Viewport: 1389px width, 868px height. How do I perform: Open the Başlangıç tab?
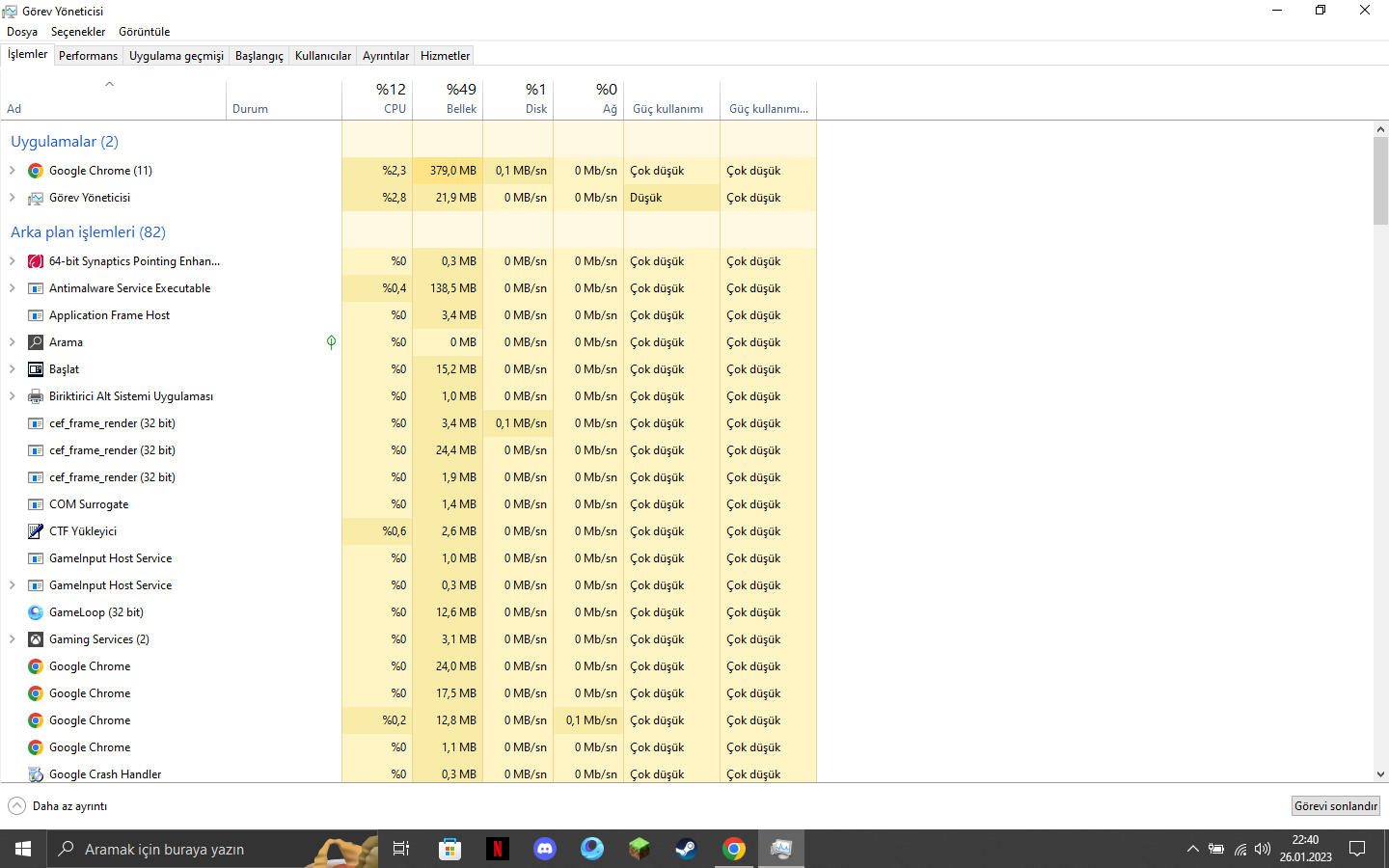tap(259, 56)
